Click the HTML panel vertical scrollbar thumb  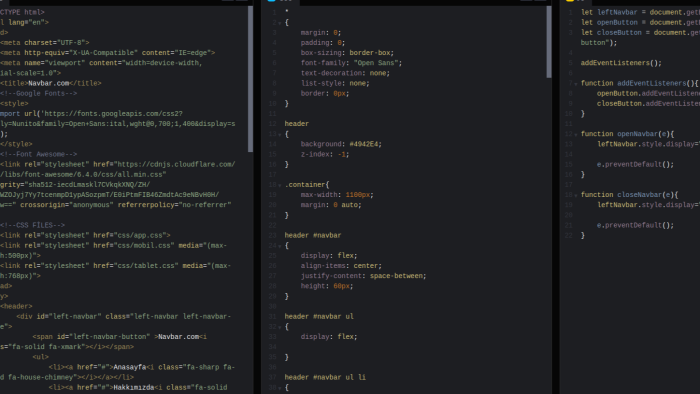coord(250,79)
